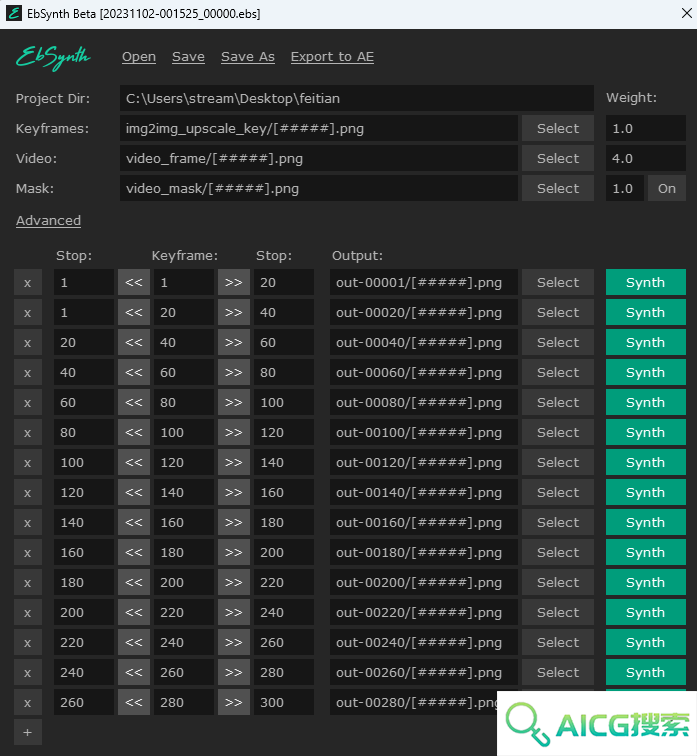Edit output path out-00180/[#####].png
The width and height of the screenshot is (697, 756).
click(424, 553)
